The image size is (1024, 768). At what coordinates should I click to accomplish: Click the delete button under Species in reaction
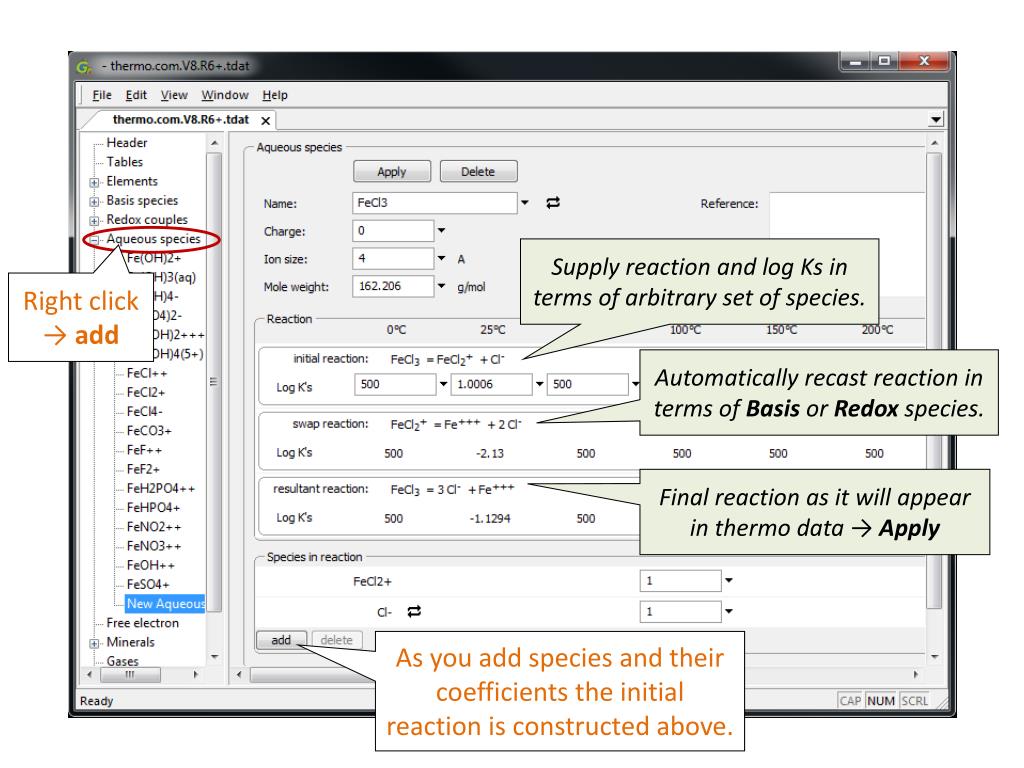pos(336,640)
